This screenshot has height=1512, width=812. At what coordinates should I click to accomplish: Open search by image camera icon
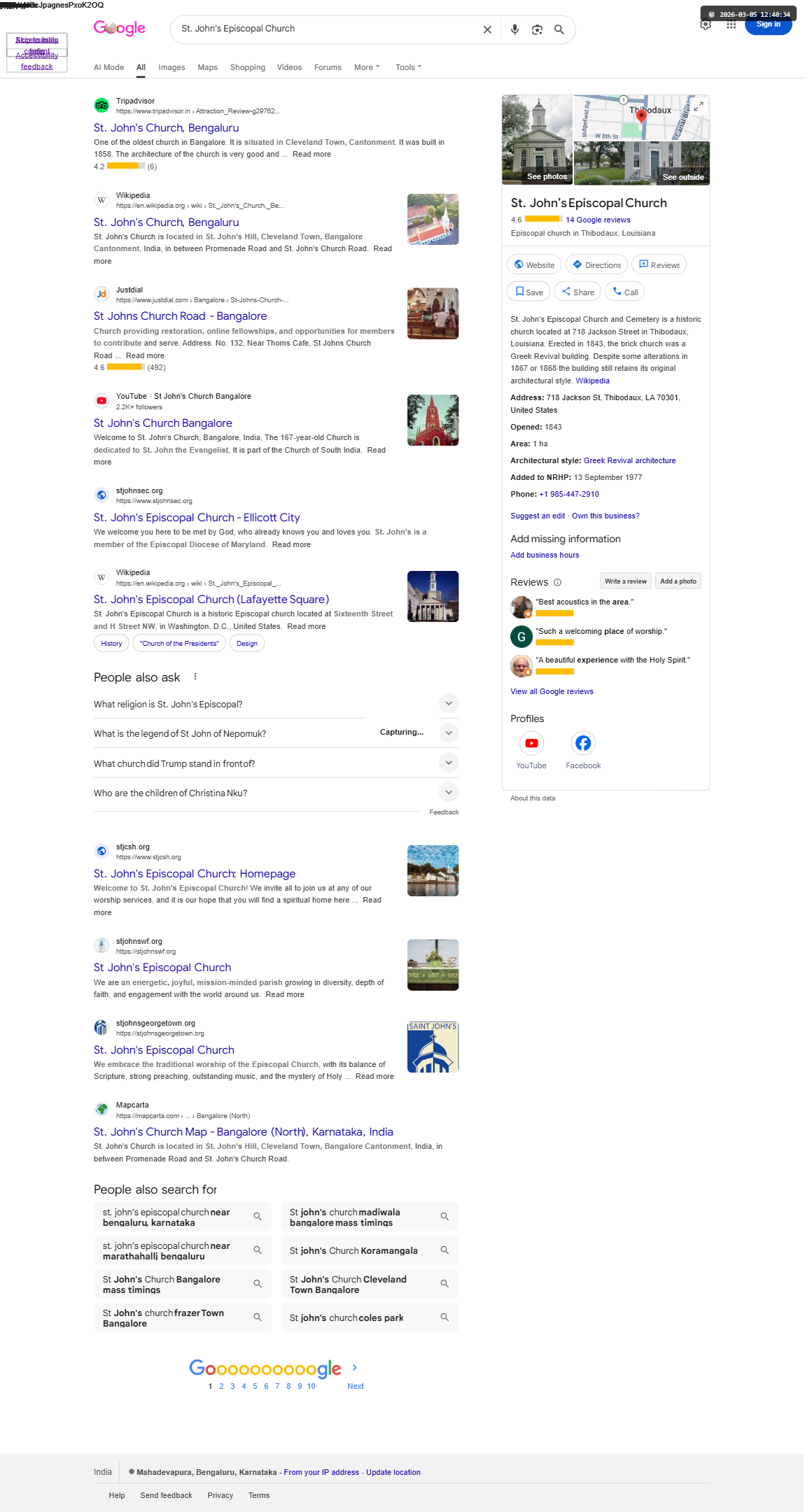tap(537, 29)
